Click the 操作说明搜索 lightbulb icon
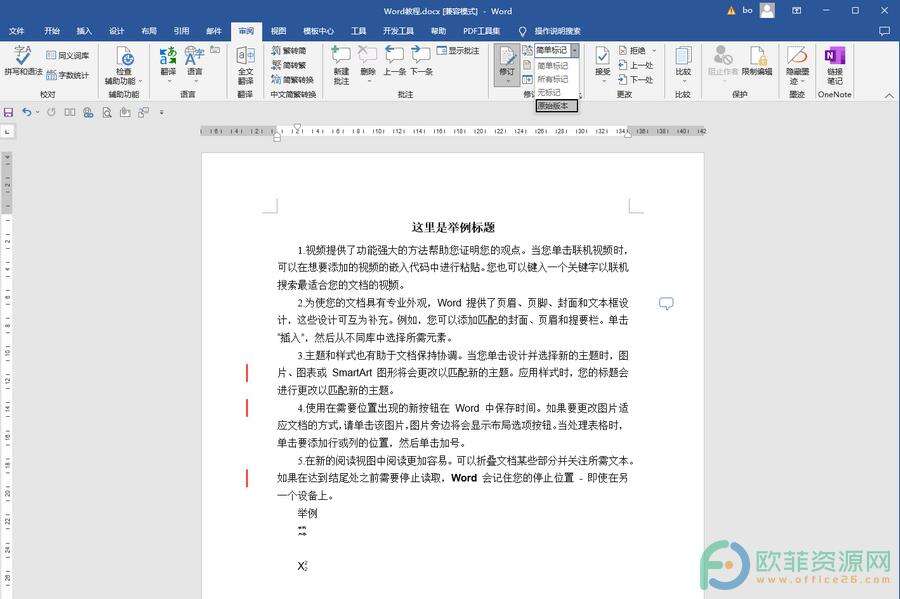Image resolution: width=900 pixels, height=599 pixels. coord(522,31)
